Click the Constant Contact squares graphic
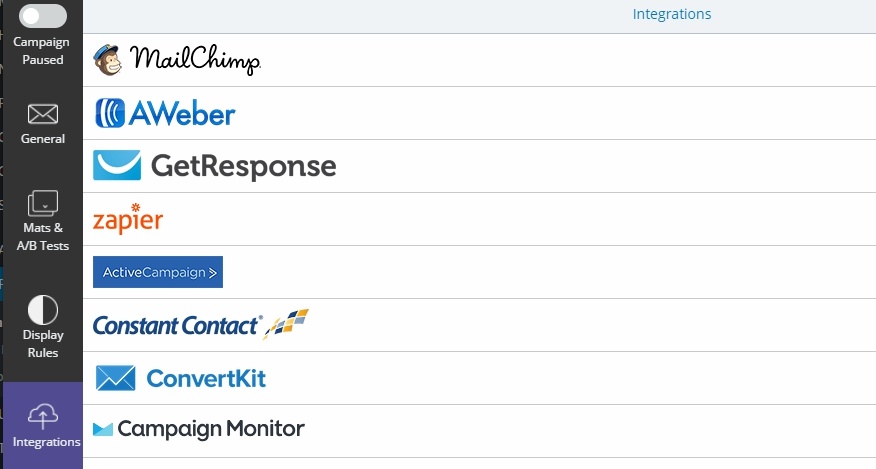876x469 pixels. [x=286, y=324]
